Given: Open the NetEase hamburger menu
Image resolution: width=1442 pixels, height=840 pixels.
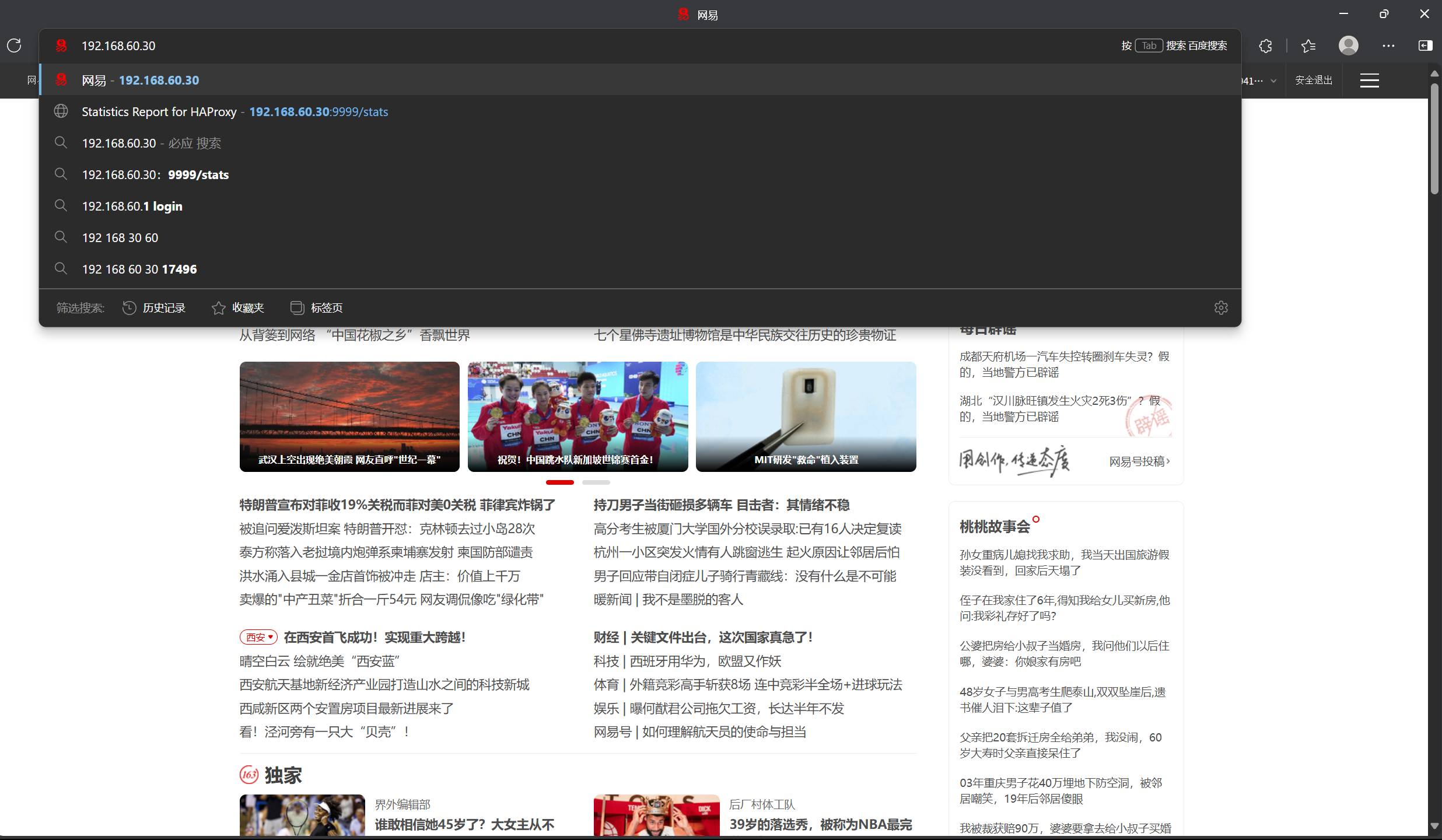Looking at the screenshot, I should click(1369, 80).
